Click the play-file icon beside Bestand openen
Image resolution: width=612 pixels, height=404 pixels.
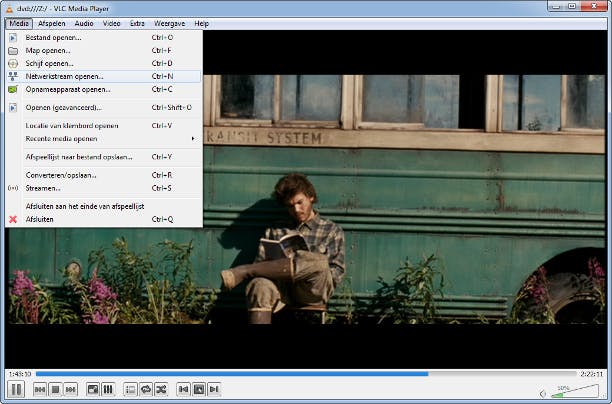(x=13, y=38)
